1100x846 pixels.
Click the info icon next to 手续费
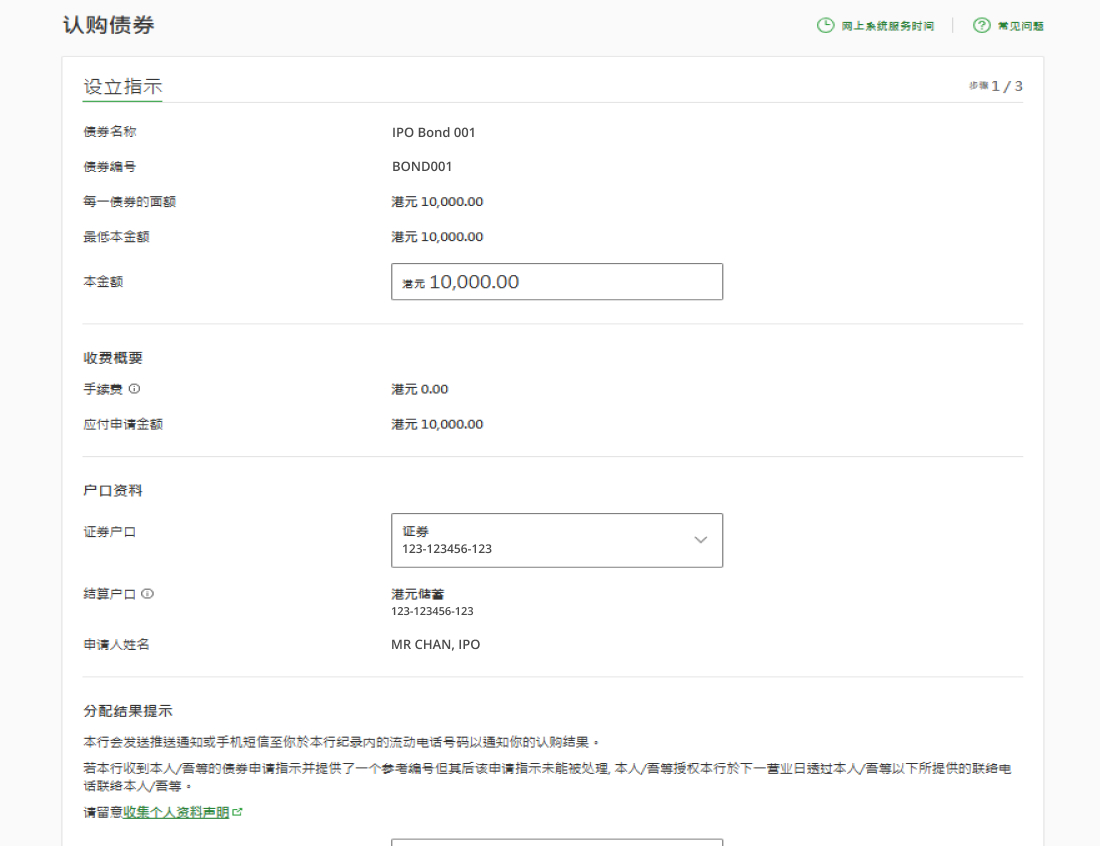(x=134, y=389)
